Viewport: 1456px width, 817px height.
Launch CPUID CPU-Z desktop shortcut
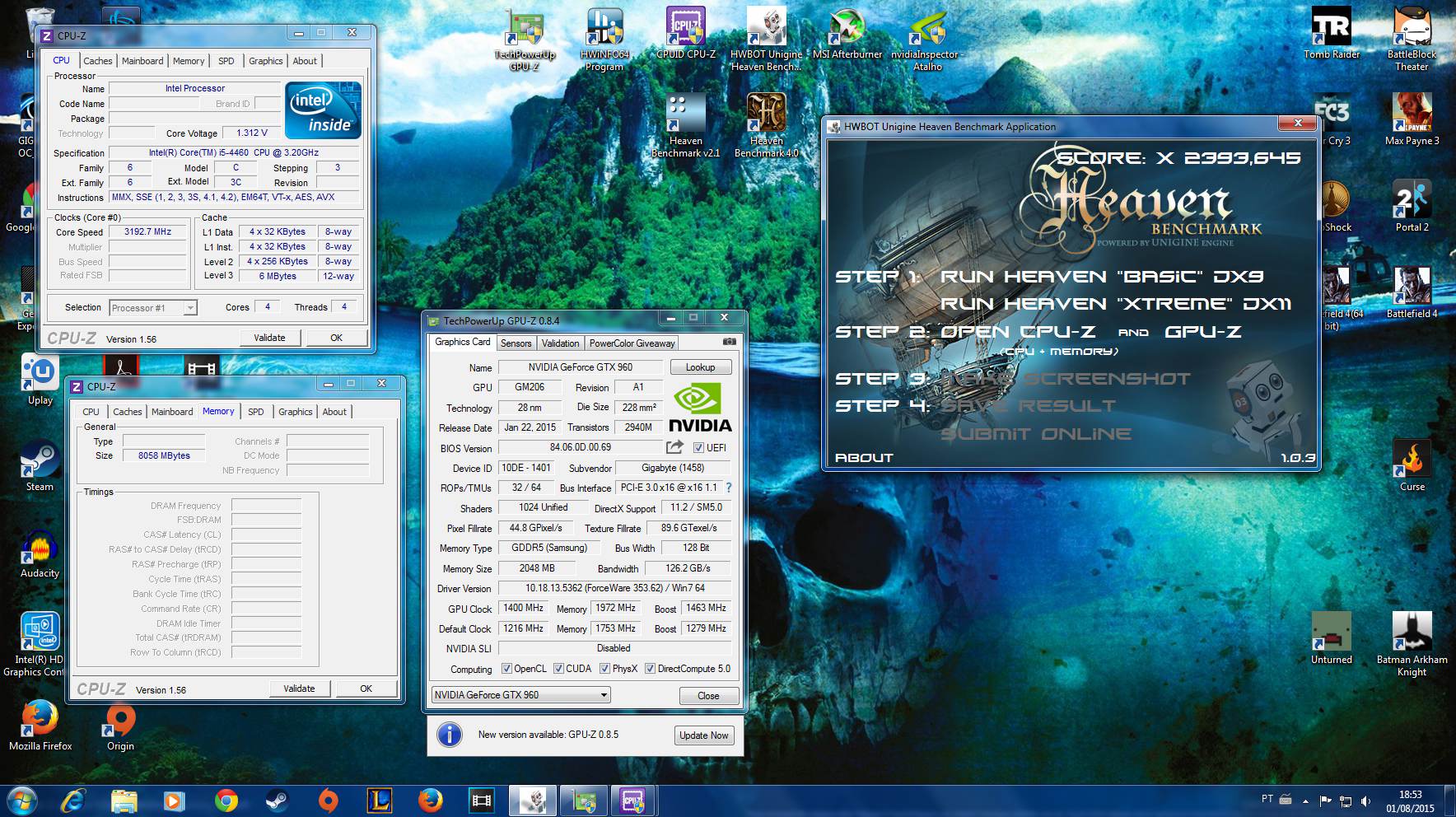click(685, 35)
